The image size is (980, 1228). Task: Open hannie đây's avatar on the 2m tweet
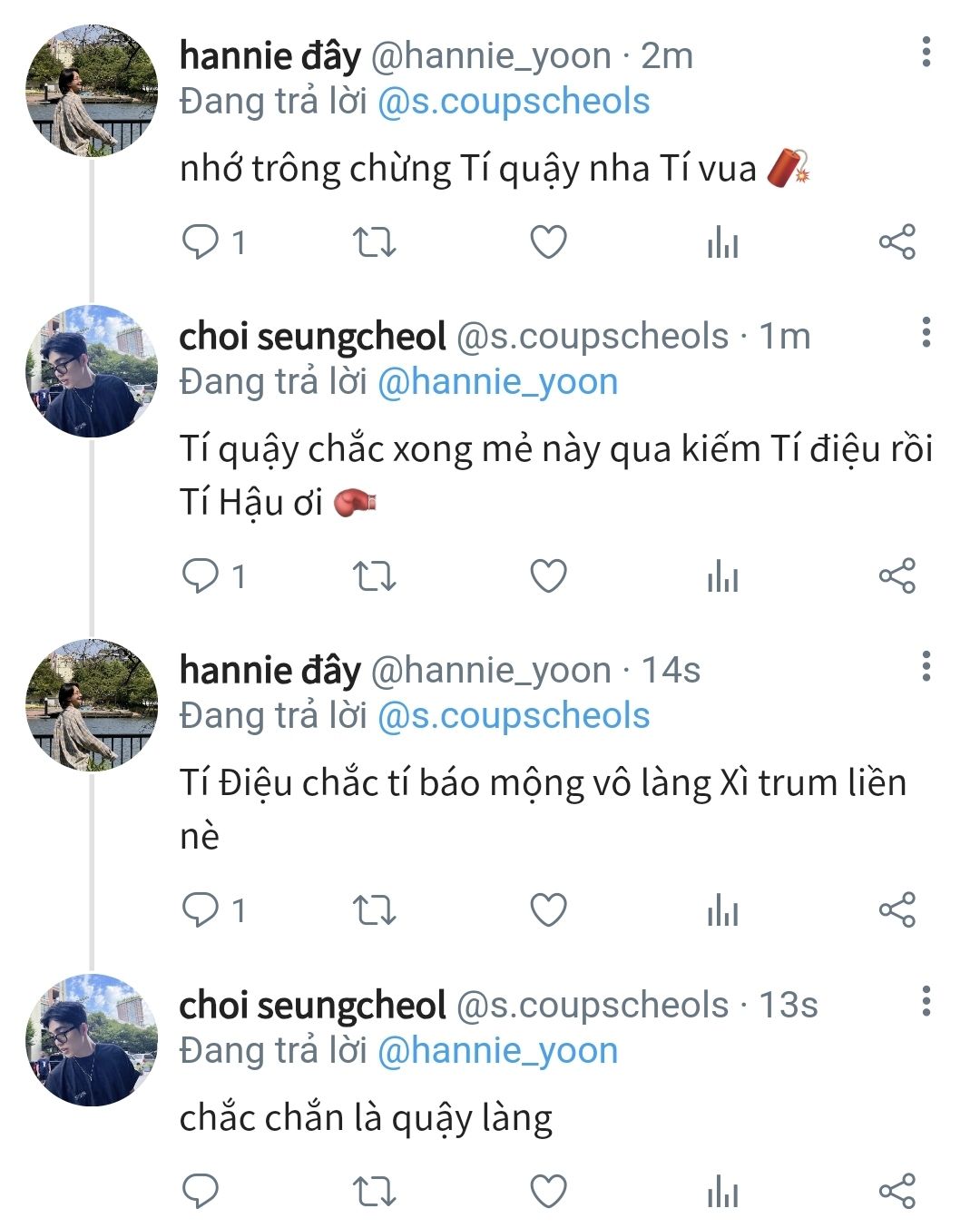pyautogui.click(x=92, y=91)
